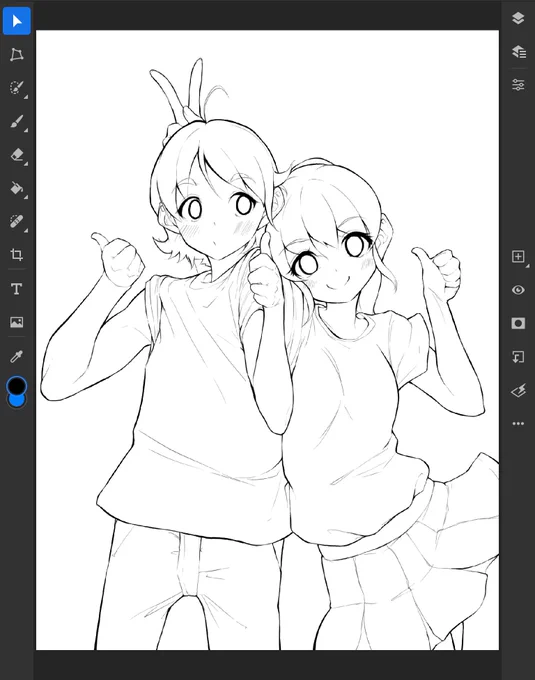Toggle layer visibility eye icon
Screen dimensions: 535x680
(x=518, y=290)
